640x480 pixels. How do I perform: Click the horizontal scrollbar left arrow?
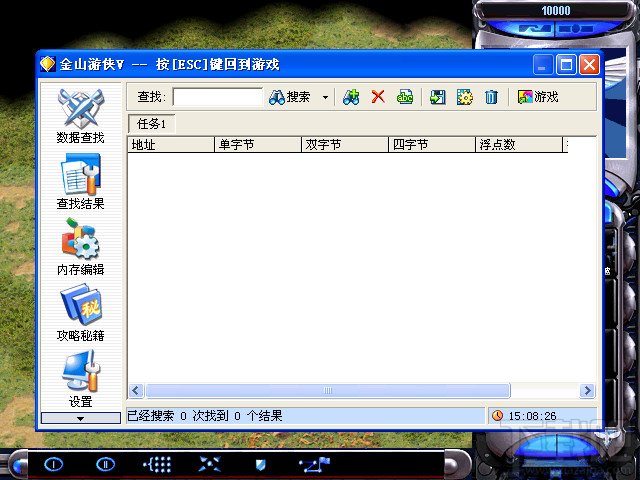coord(136,391)
